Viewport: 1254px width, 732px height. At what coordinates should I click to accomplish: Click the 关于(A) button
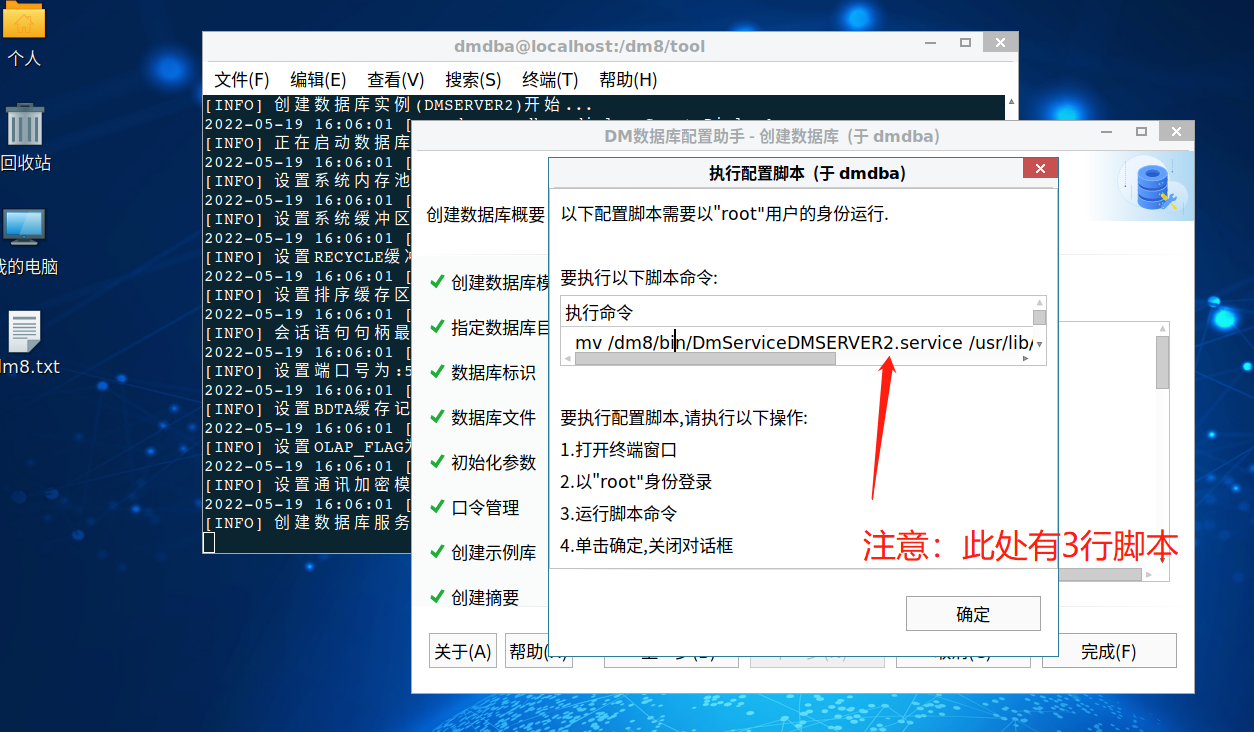(463, 651)
